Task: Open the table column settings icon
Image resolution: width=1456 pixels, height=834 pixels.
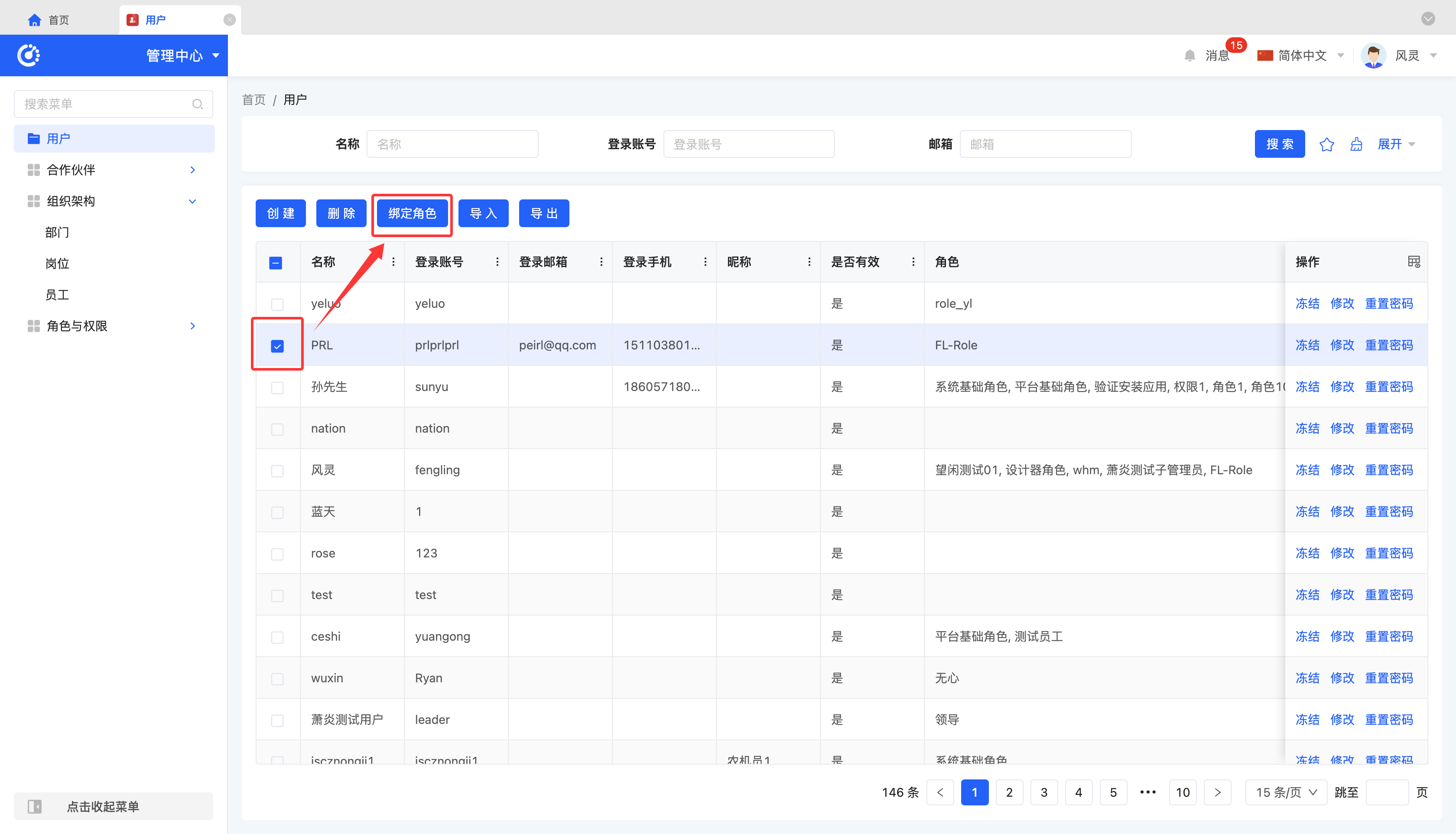Action: (1414, 262)
